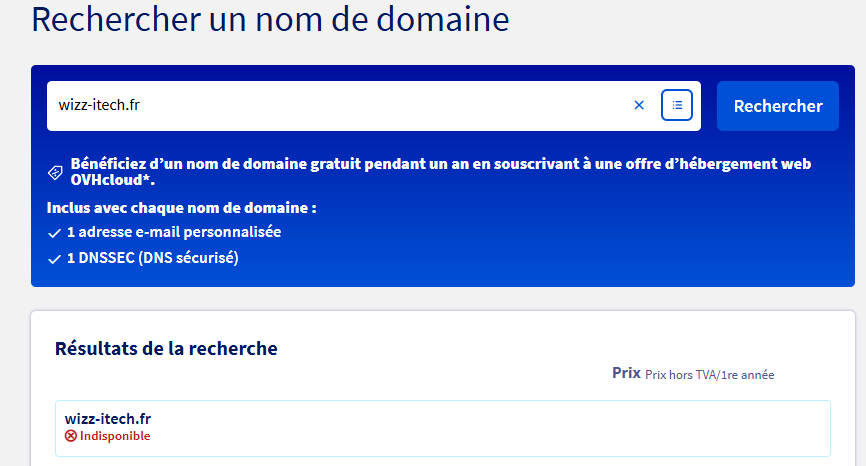This screenshot has height=466, width=866.
Task: Click the red Indisponible status text
Action: tap(115, 436)
